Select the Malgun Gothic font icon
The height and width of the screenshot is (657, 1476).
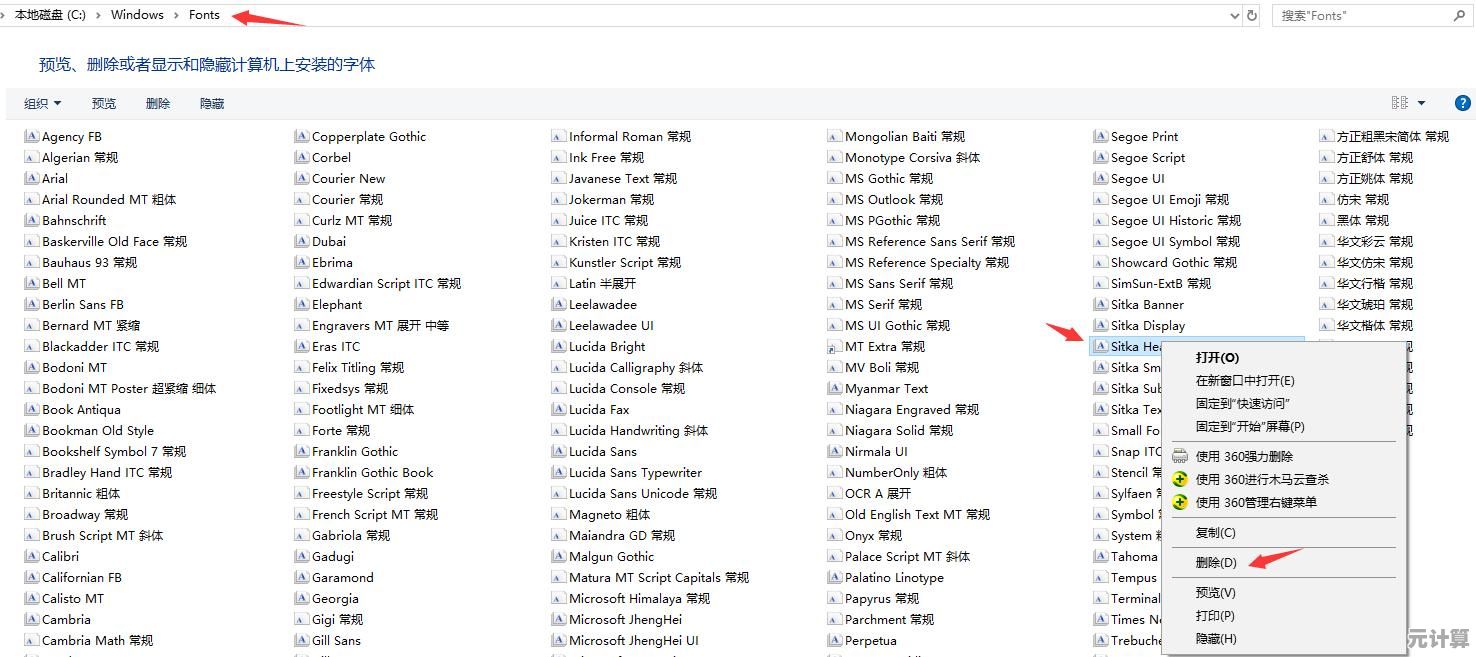coord(559,556)
